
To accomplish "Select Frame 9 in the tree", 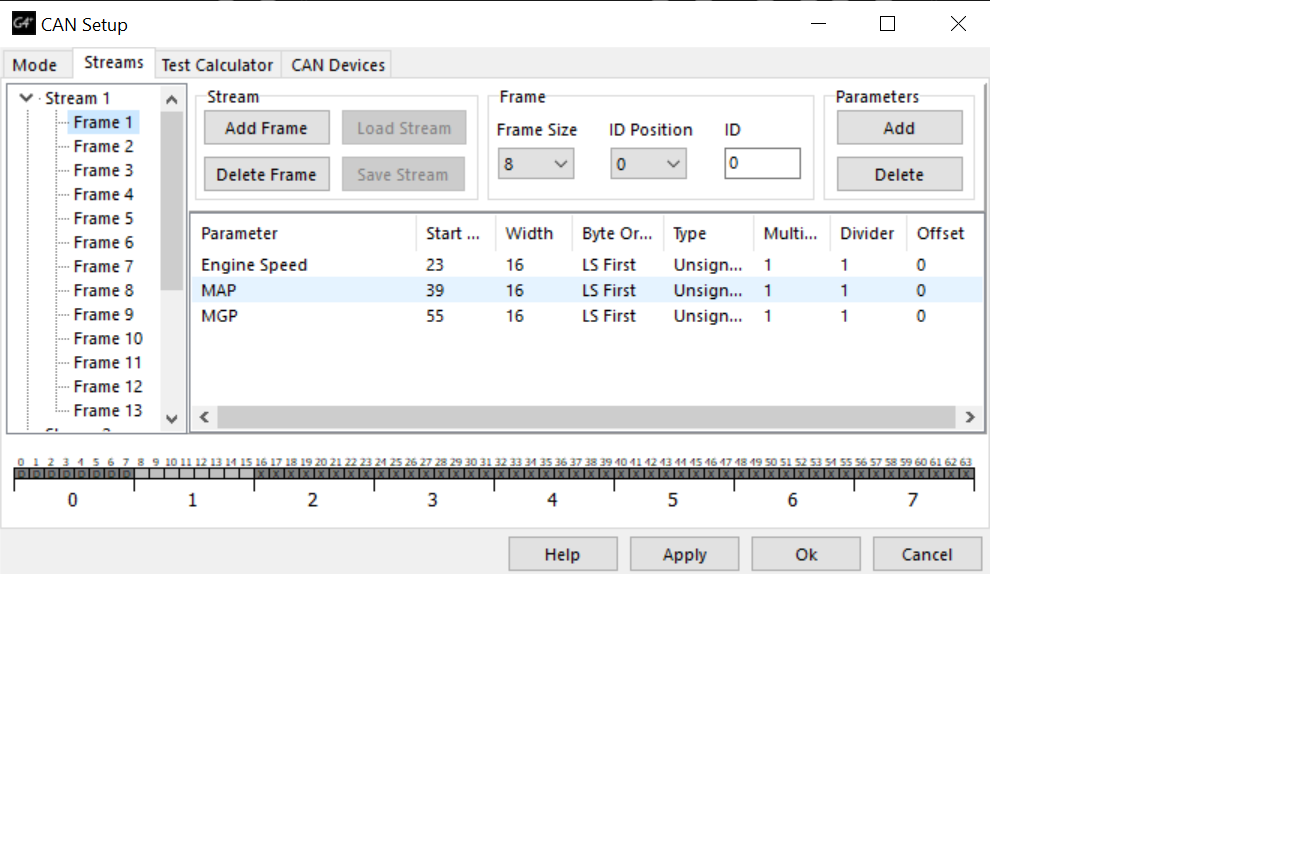I will (x=103, y=314).
